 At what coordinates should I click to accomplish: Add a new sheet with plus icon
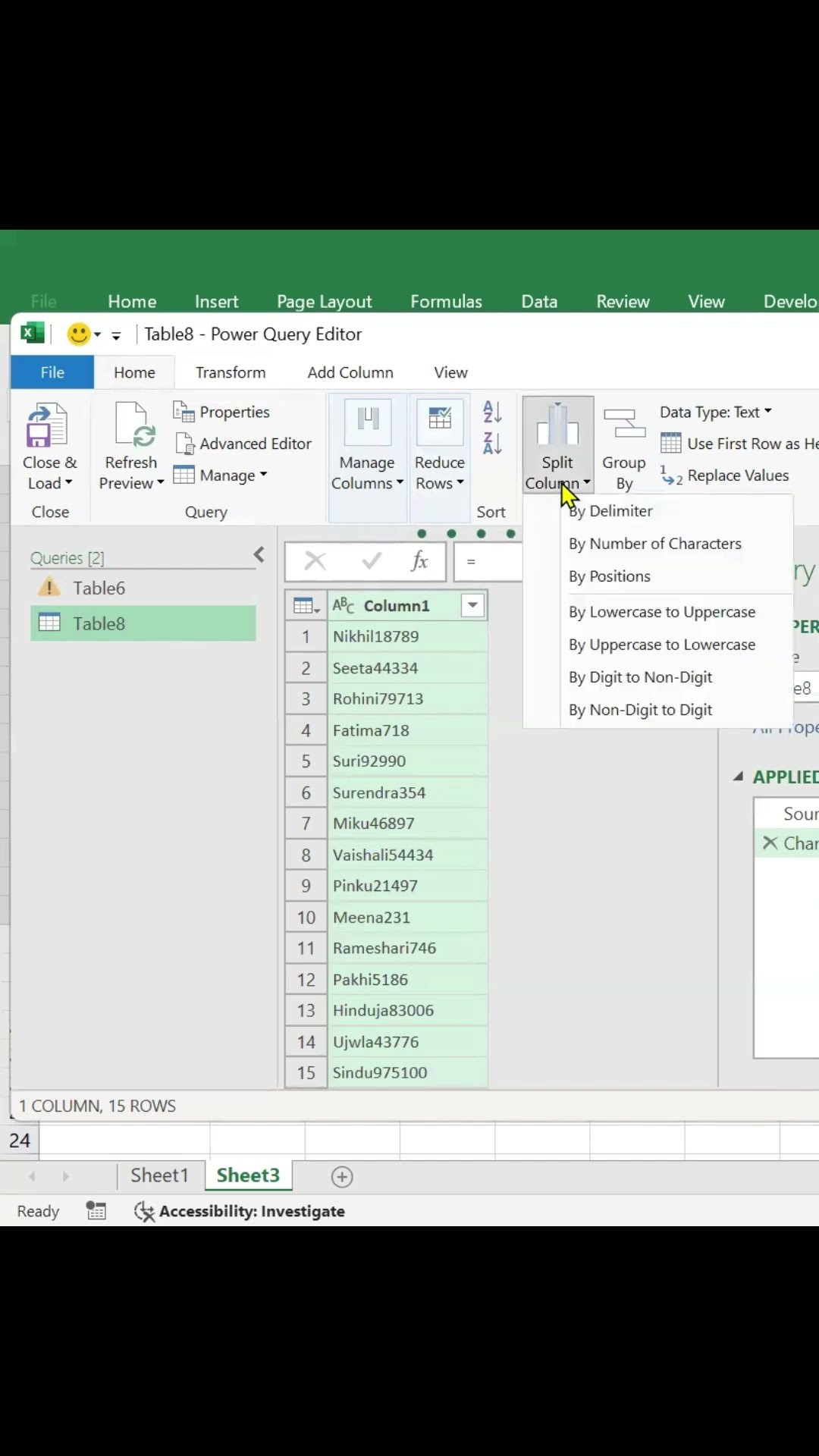tap(342, 1177)
